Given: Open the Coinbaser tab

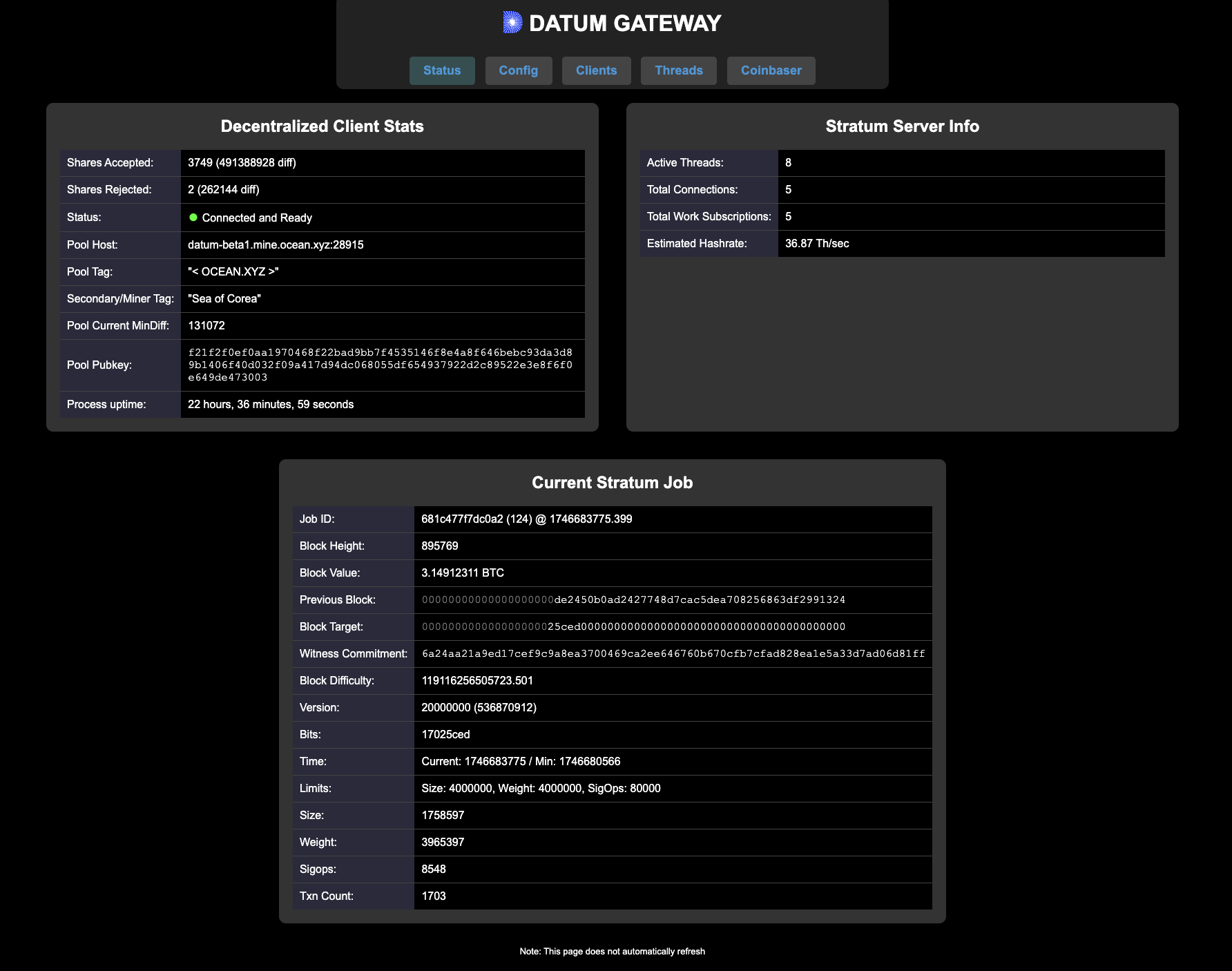Looking at the screenshot, I should pos(771,70).
